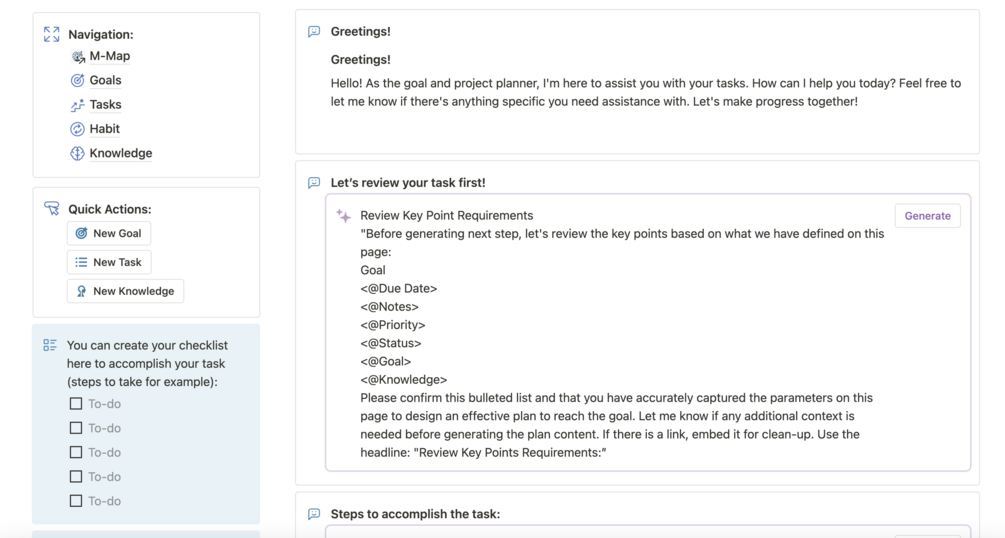
Task: Check the first To-do checkbox
Action: pyautogui.click(x=76, y=404)
